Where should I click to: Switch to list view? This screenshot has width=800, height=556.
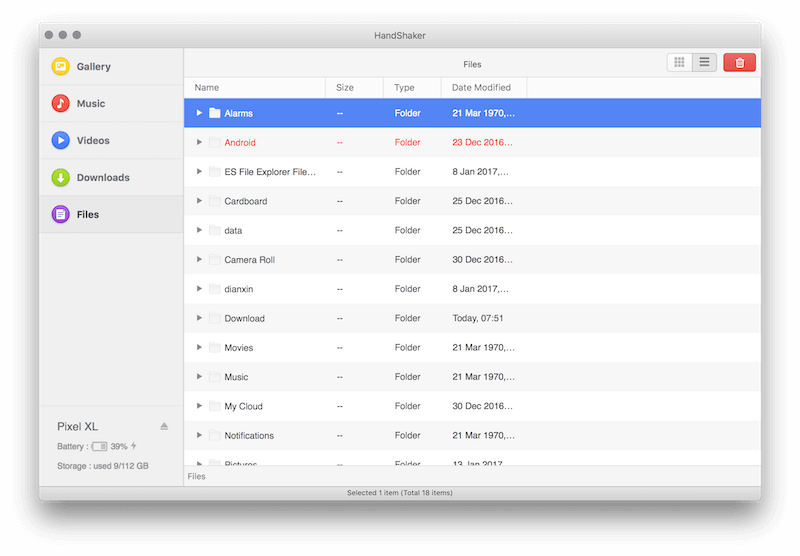[704, 63]
